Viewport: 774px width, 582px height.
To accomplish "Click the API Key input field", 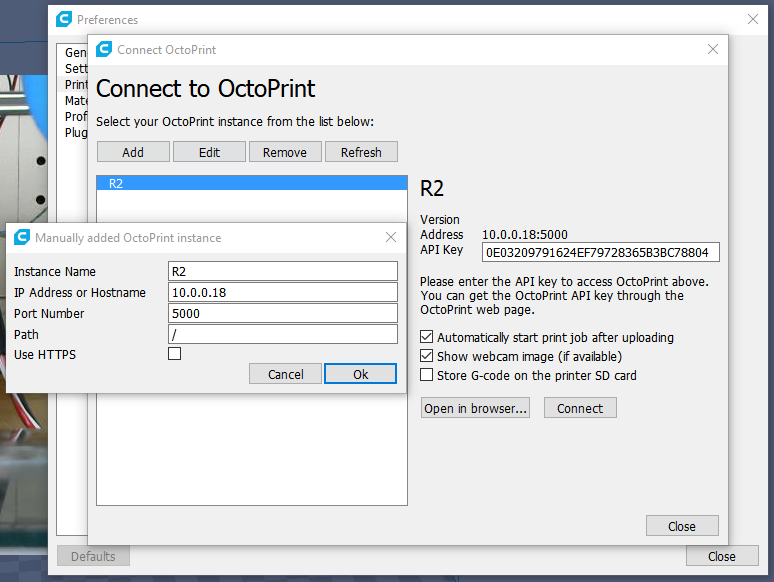I will 601,252.
